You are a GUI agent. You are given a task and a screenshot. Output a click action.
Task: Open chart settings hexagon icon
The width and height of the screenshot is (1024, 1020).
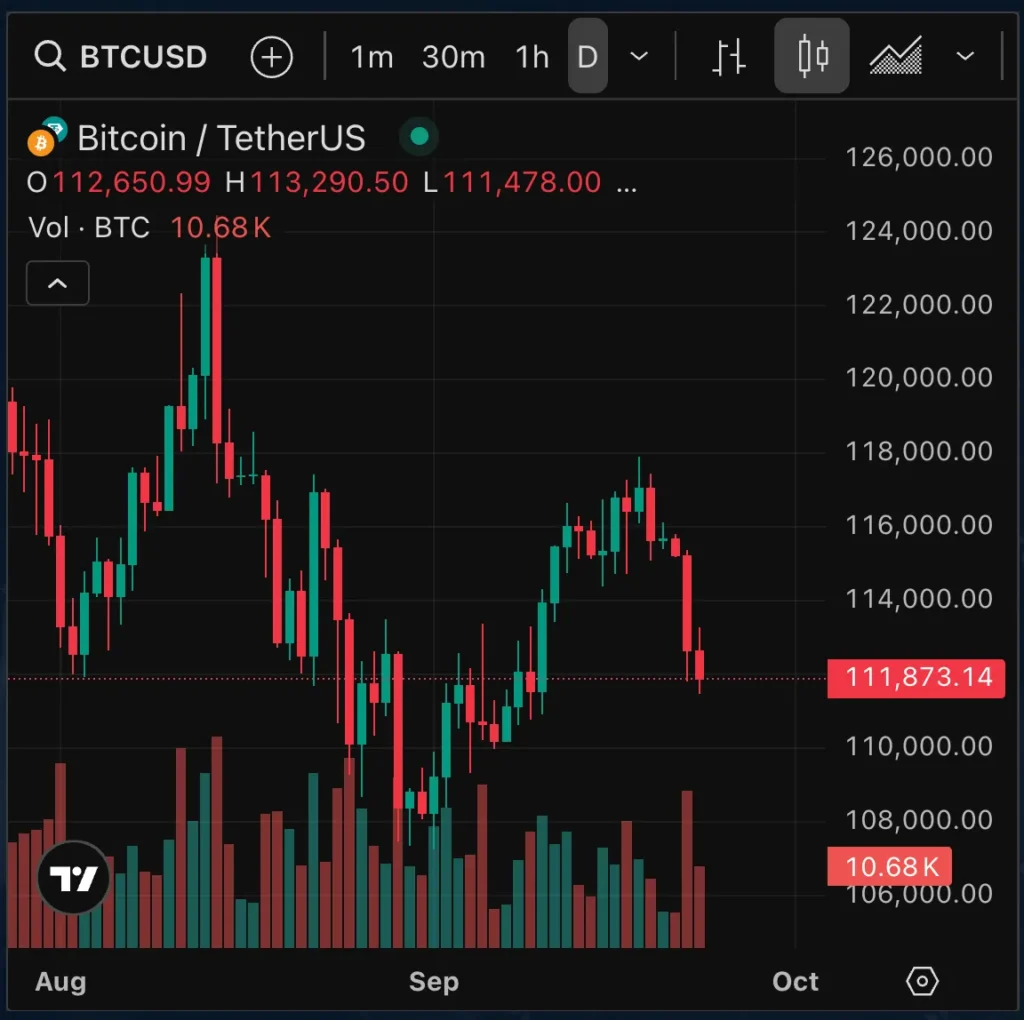[x=922, y=981]
